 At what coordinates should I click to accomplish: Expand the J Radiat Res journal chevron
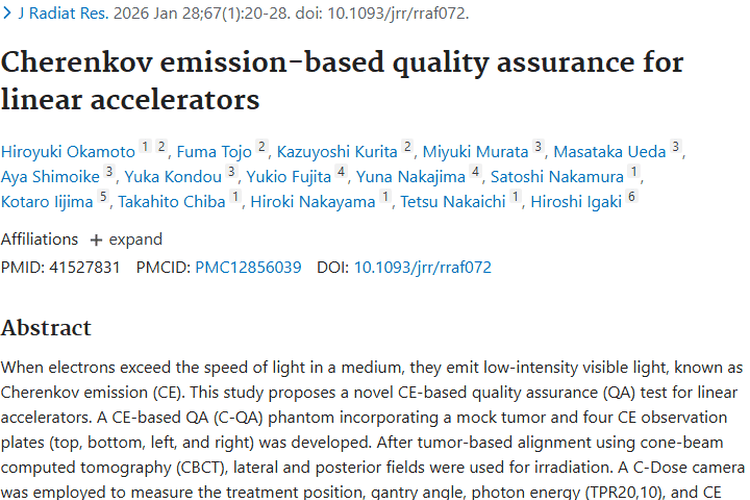(x=8, y=14)
